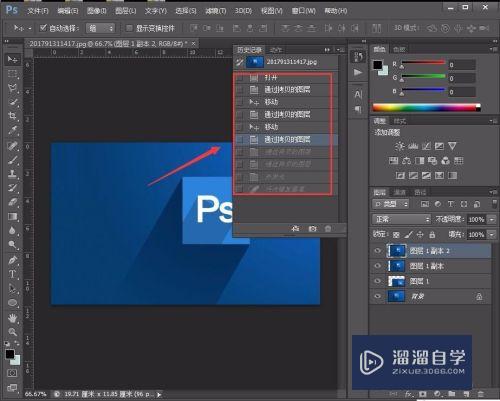This screenshot has height=401, width=500.
Task: Select the Pen tool
Action: click(x=12, y=260)
